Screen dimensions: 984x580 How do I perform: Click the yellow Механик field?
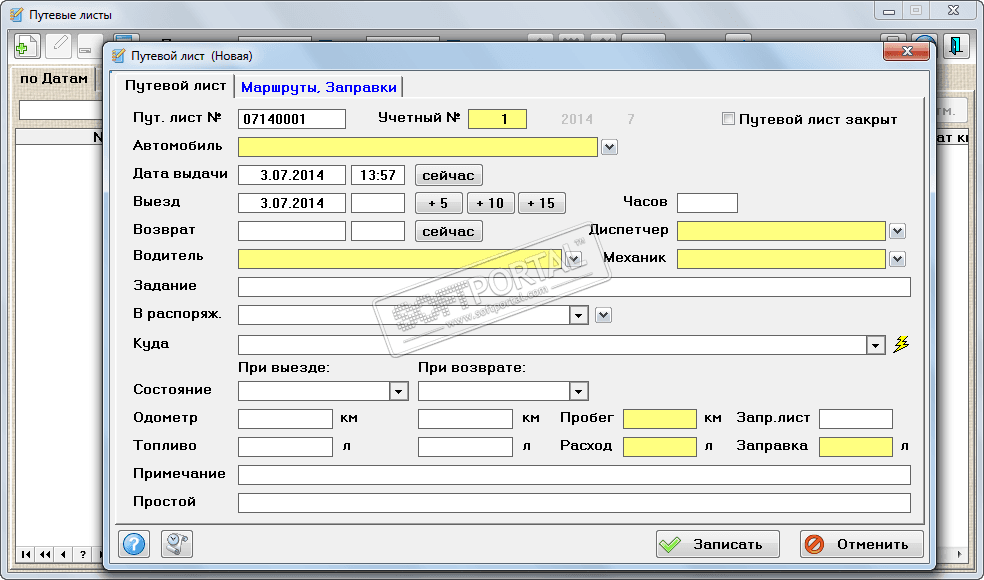[781, 259]
